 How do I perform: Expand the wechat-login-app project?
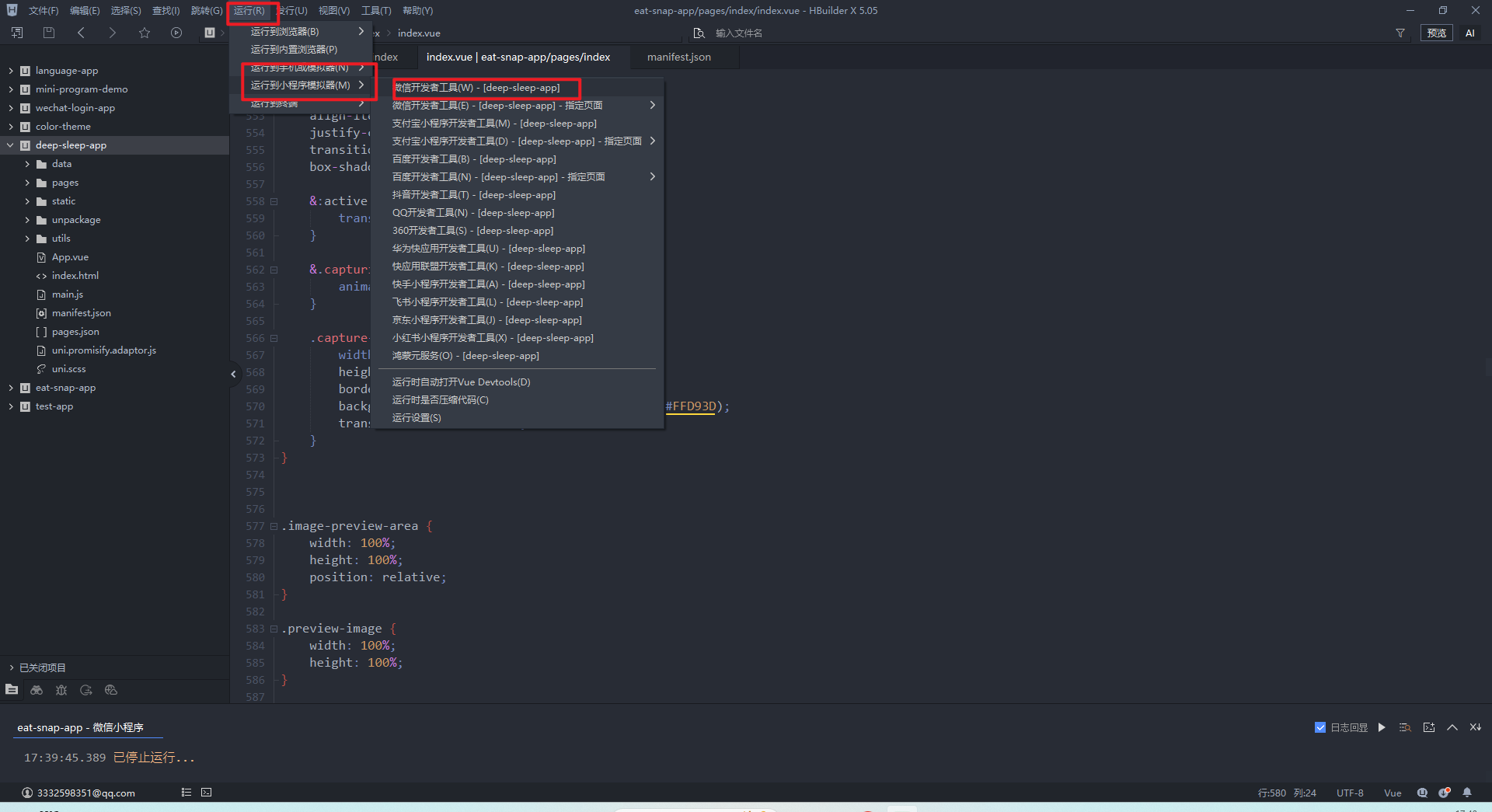point(11,108)
